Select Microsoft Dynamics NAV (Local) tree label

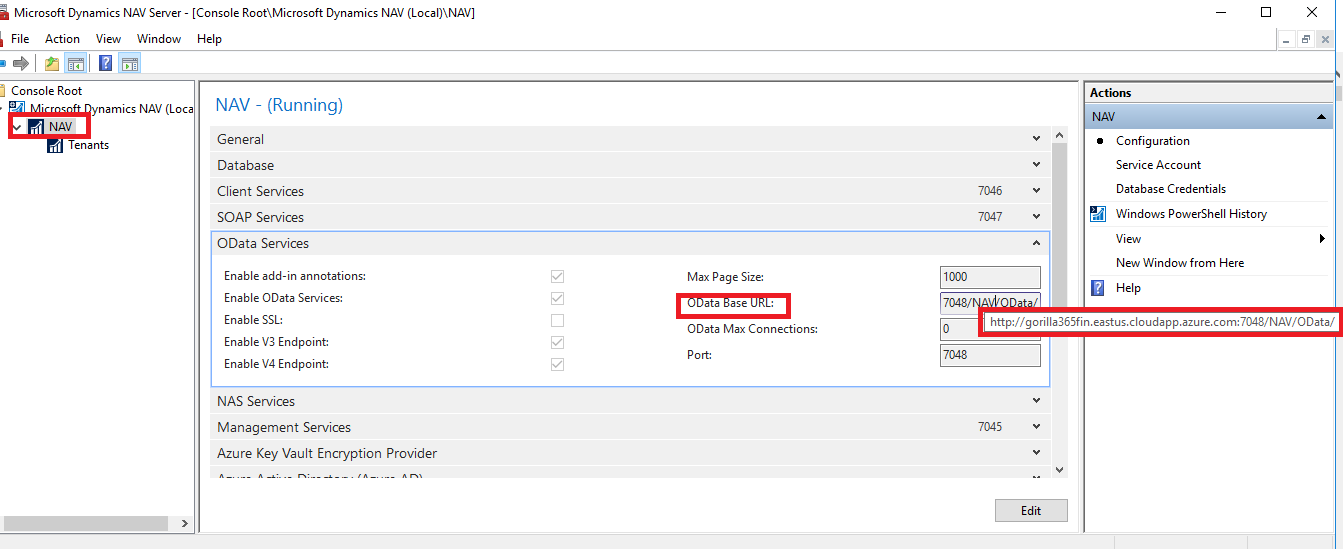coord(111,108)
